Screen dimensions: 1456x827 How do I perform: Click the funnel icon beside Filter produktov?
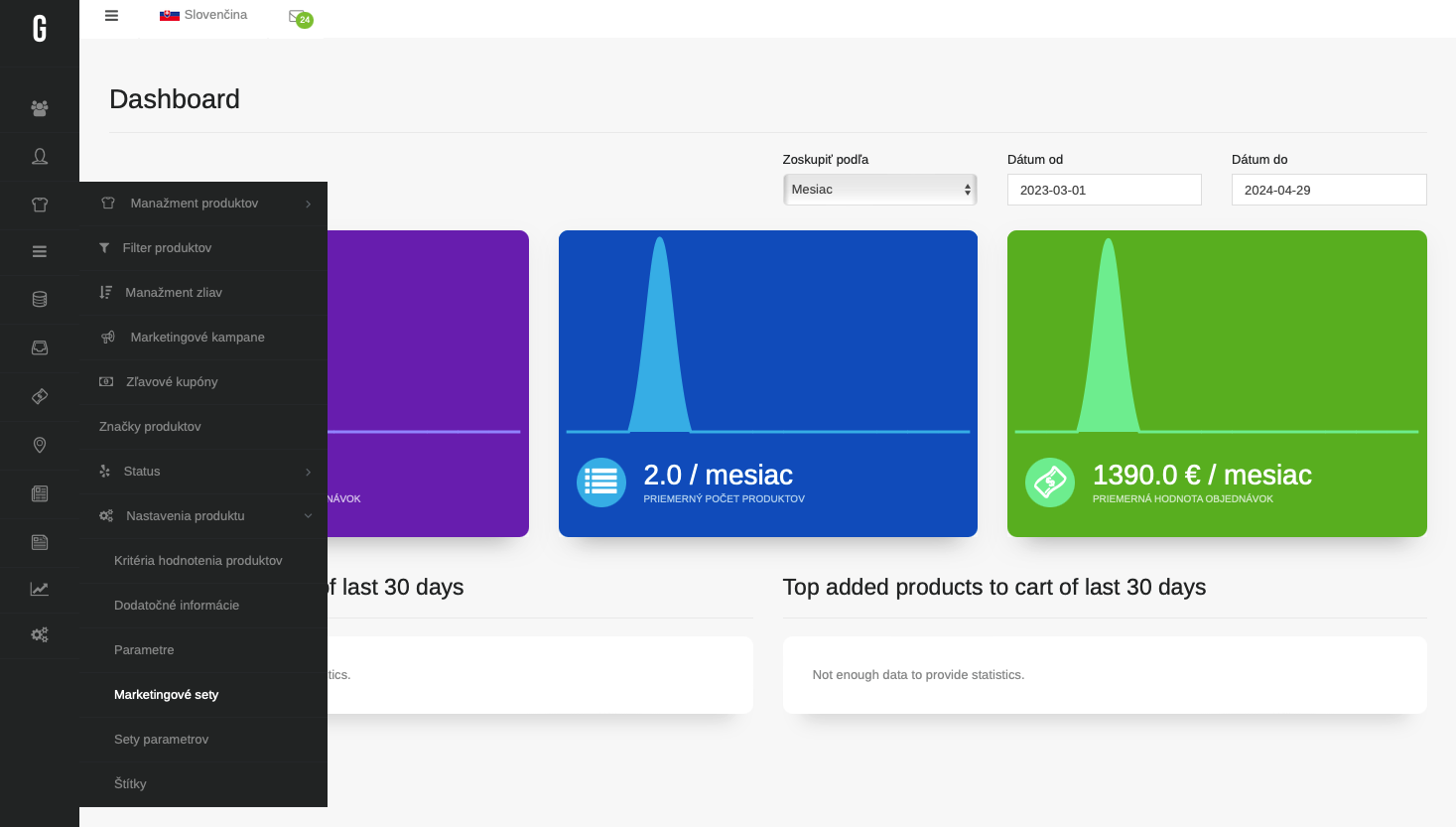tap(104, 248)
